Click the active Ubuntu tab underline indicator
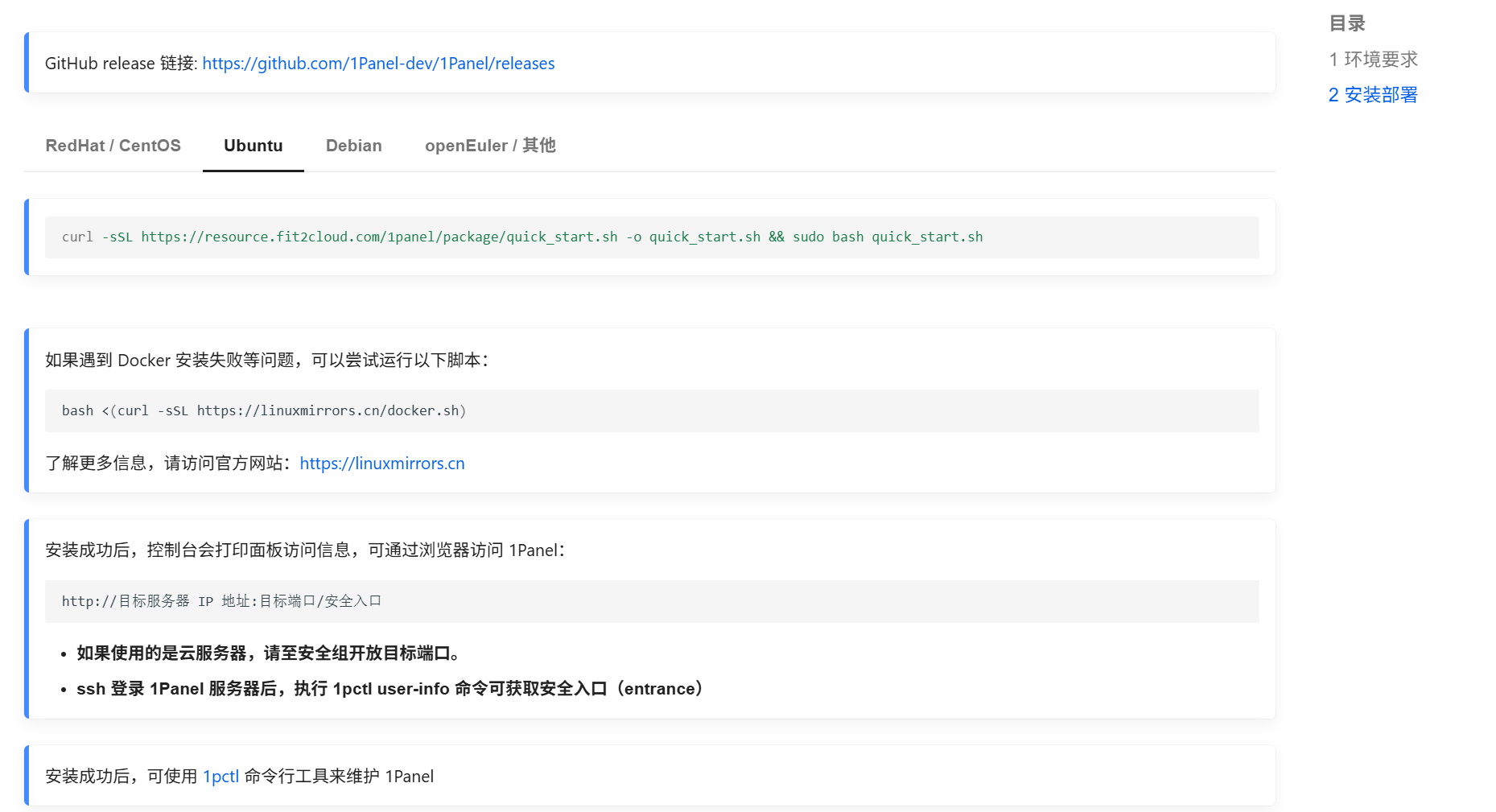The width and height of the screenshot is (1496, 812). [253, 169]
